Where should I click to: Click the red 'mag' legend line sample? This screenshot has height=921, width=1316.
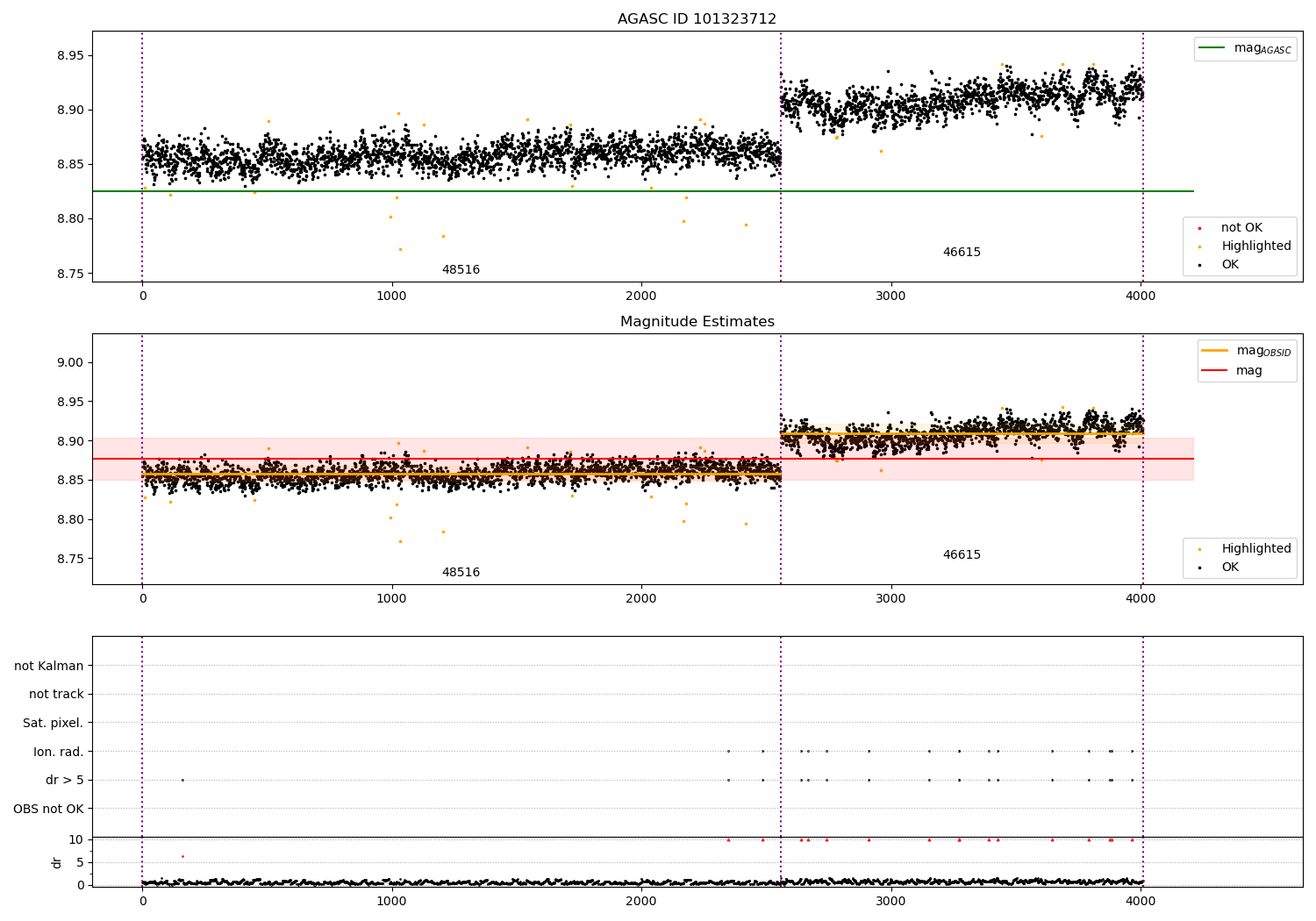(1215, 371)
